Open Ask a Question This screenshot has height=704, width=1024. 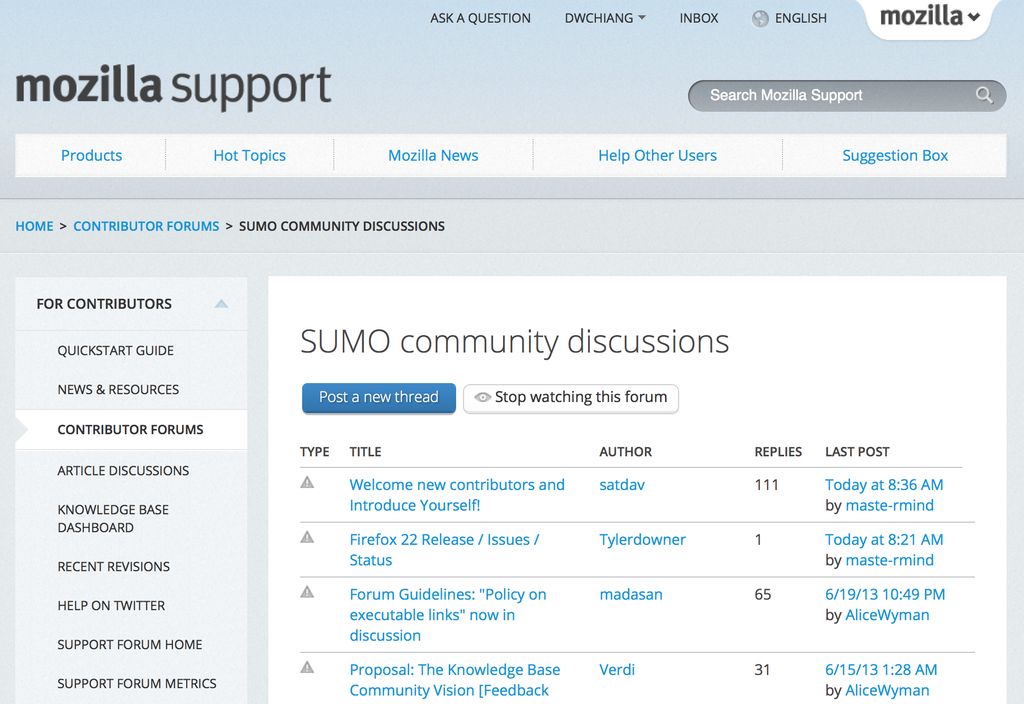480,18
